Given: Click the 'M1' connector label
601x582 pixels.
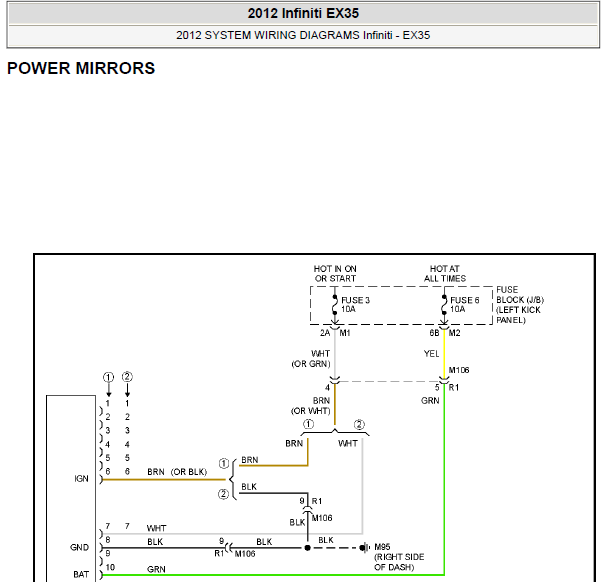Looking at the screenshot, I should coord(345,333).
